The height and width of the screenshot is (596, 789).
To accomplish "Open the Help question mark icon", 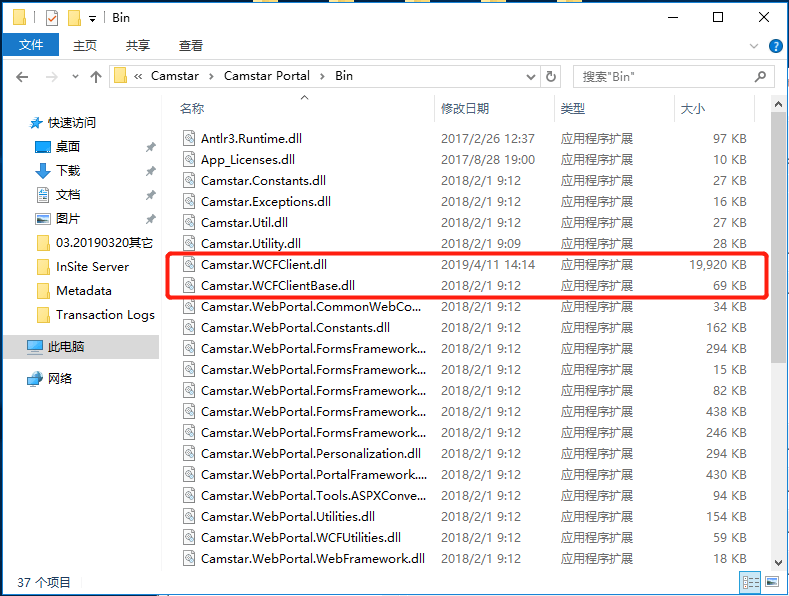I will (775, 46).
